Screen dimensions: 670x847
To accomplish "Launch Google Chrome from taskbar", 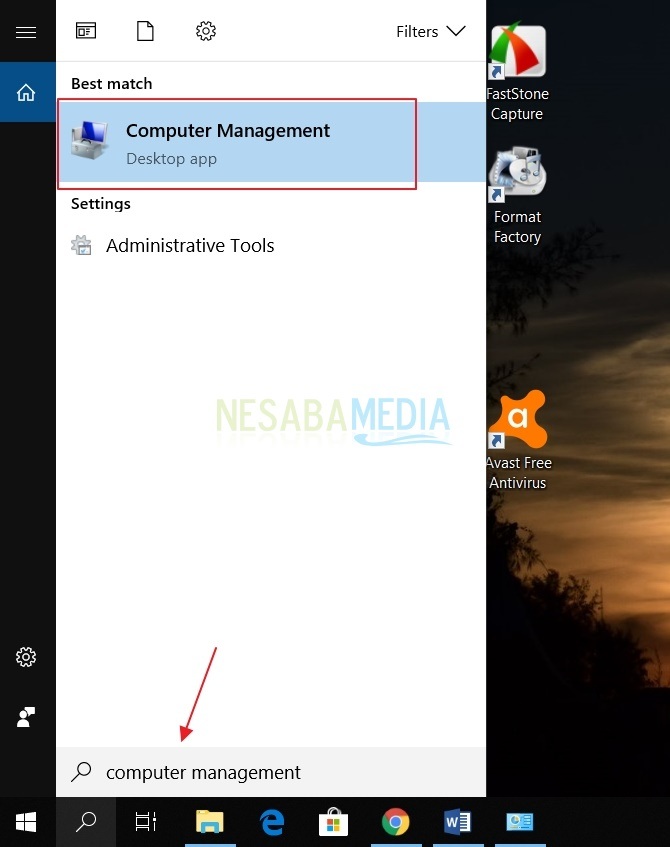I will (395, 822).
